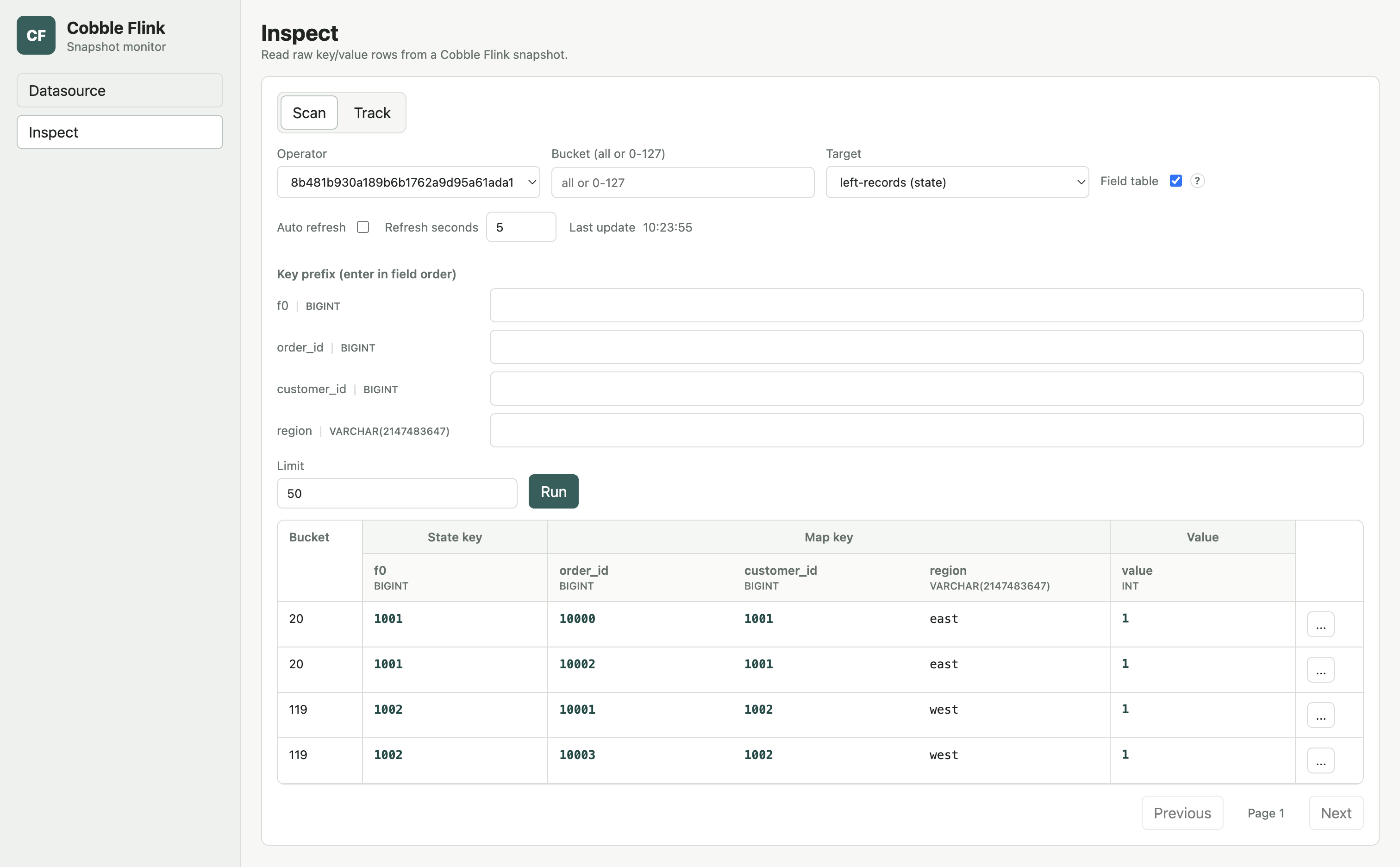Open the row menu for order 10003
This screenshot has height=867, width=1400.
click(1320, 760)
